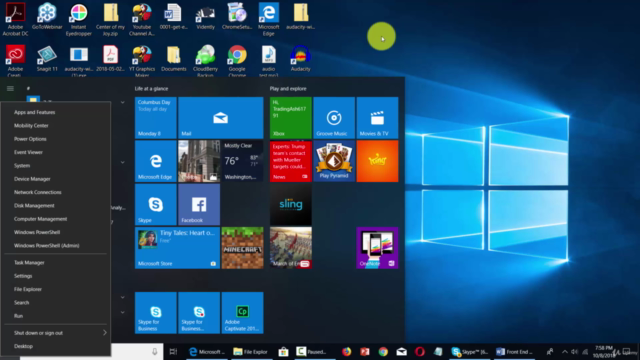Select the 2018-05-02 PDF file icon

(110, 58)
